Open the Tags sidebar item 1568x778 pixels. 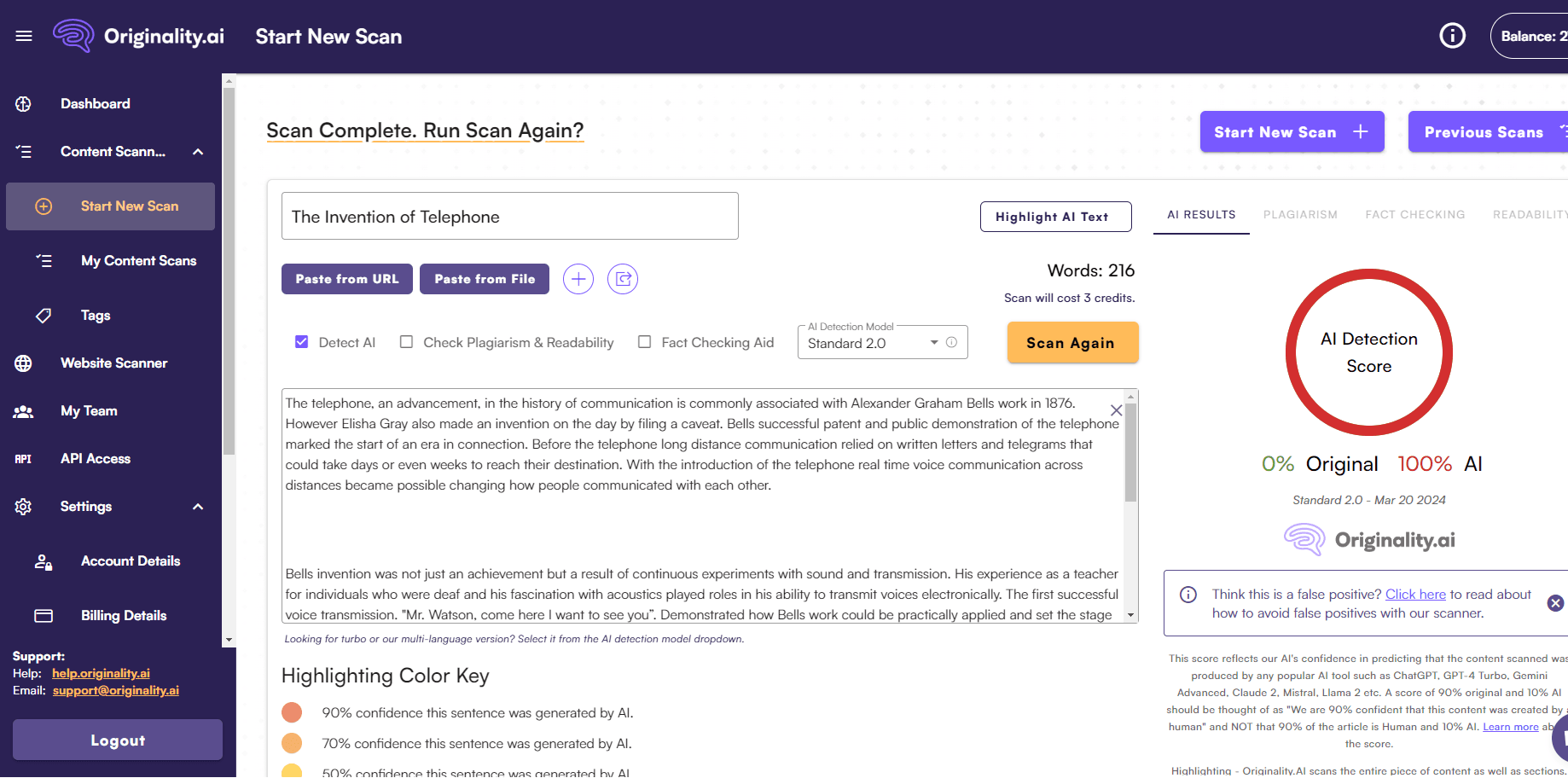point(96,316)
